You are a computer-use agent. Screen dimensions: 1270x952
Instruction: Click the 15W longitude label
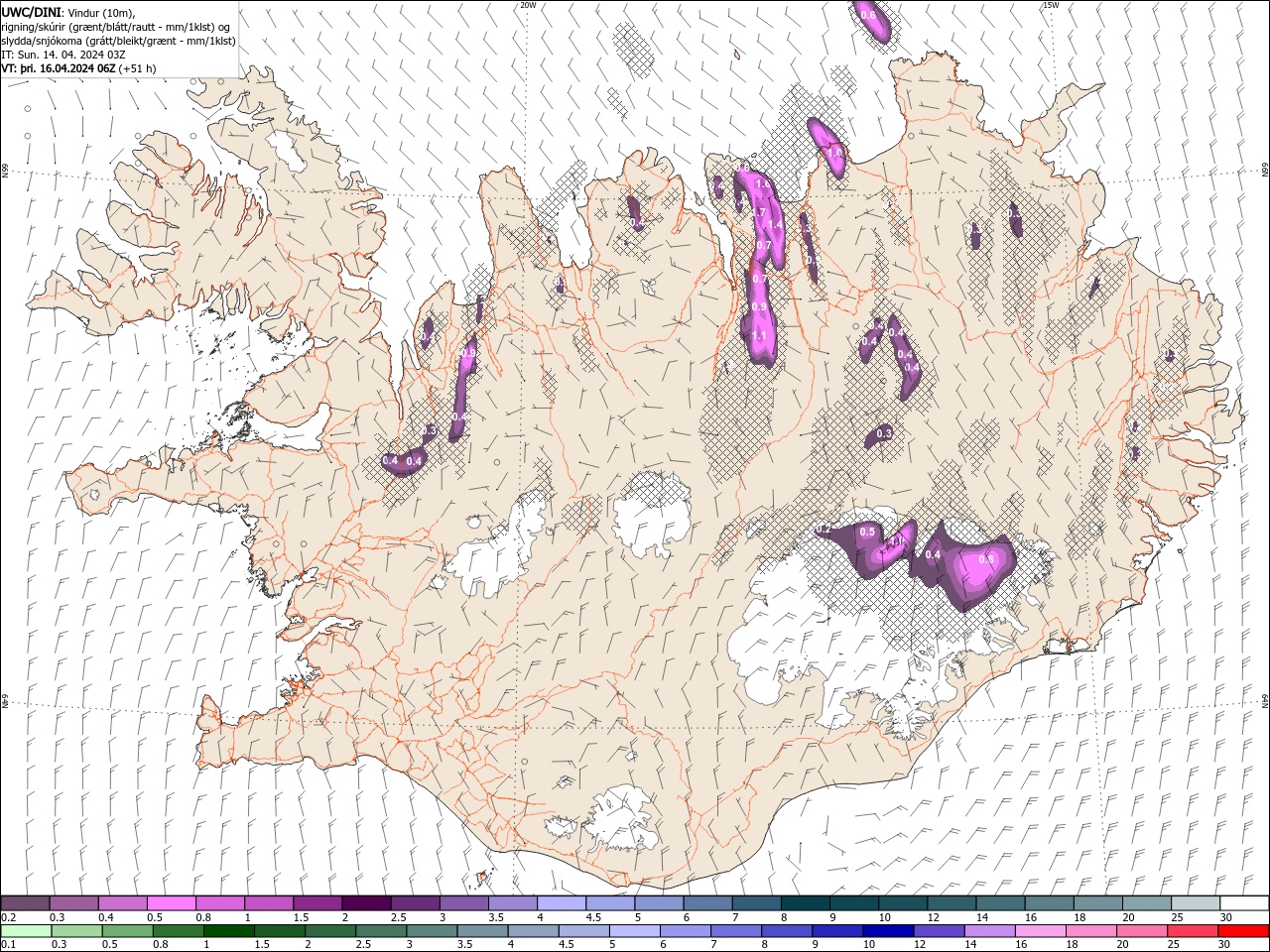click(x=1051, y=5)
